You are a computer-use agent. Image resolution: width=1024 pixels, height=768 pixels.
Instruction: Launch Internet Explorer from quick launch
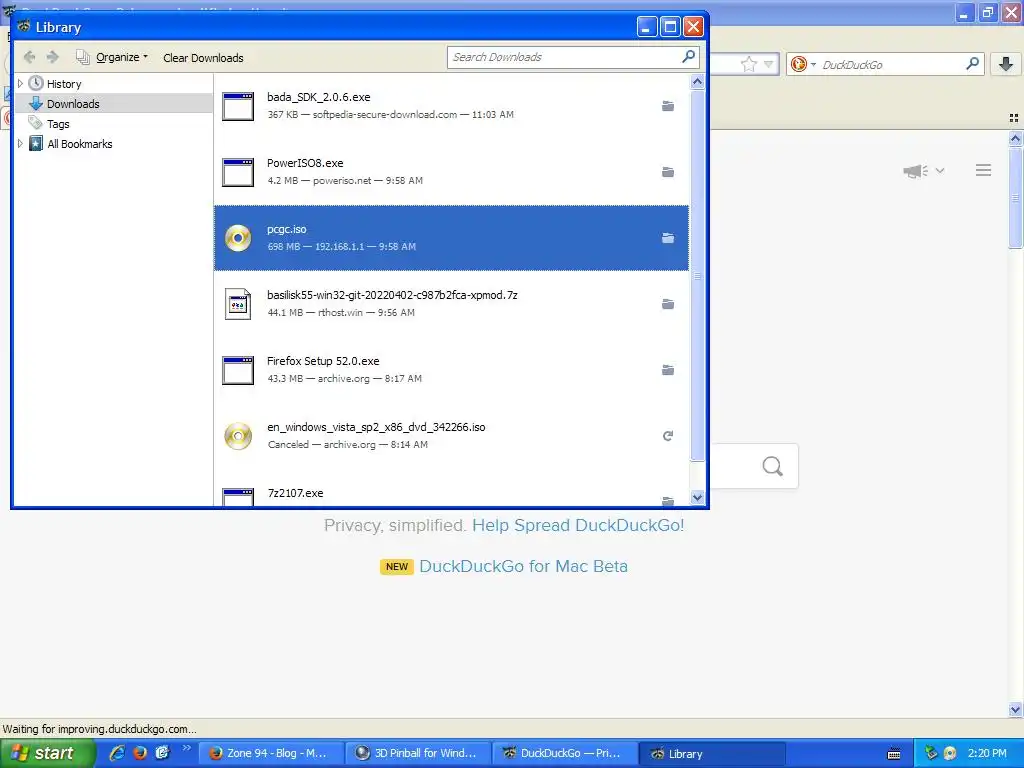pyautogui.click(x=118, y=753)
